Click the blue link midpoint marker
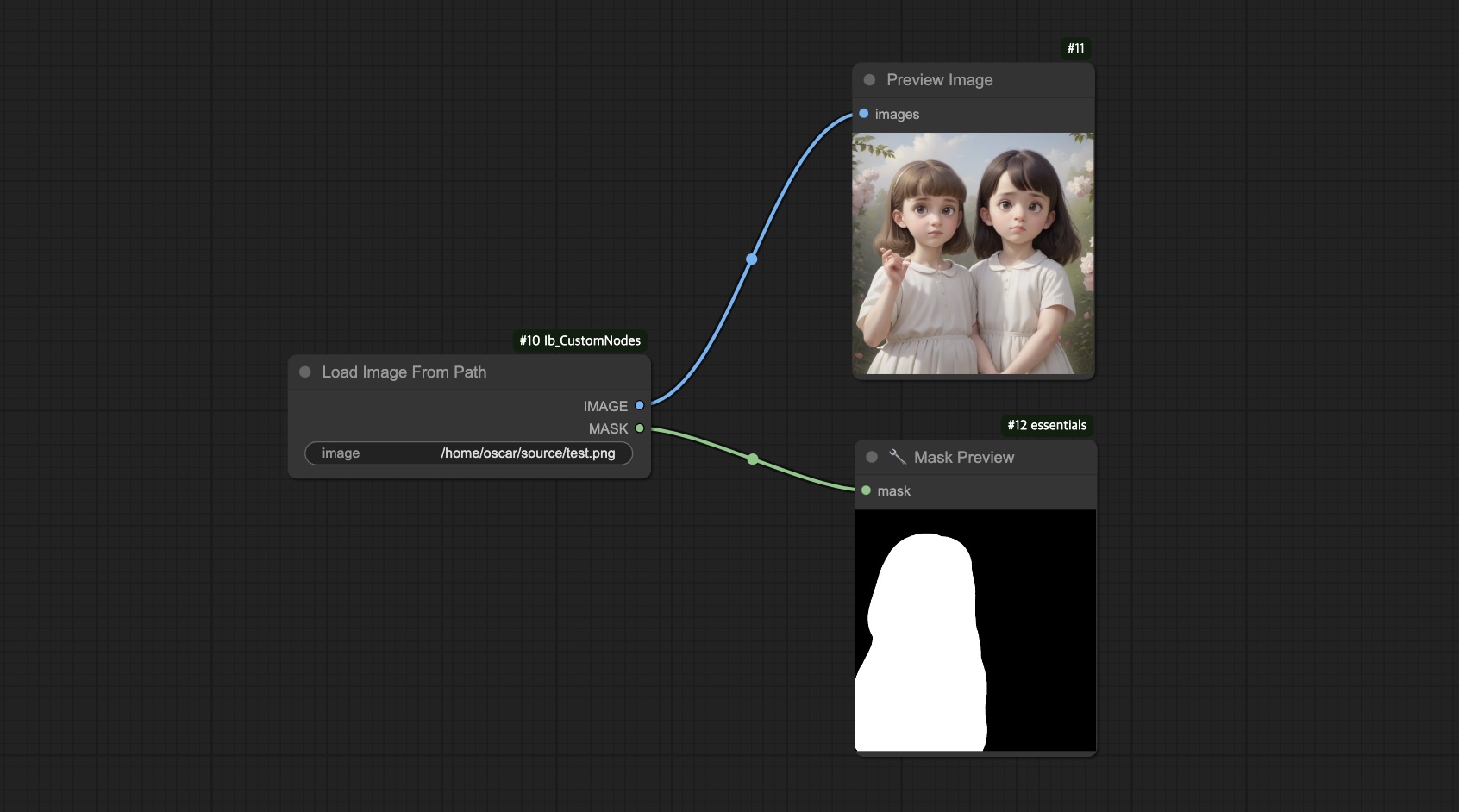Screen dimensions: 1459x812 [752, 259]
